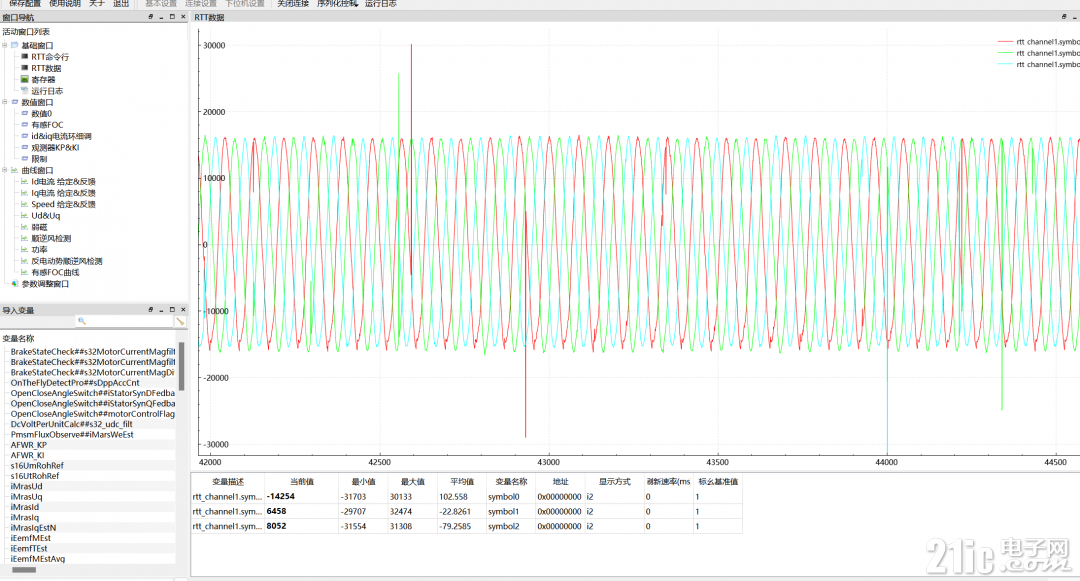Click the chart icon for Iq电流 给定&反馈
Screen dimensions: 1080x581
pos(25,193)
